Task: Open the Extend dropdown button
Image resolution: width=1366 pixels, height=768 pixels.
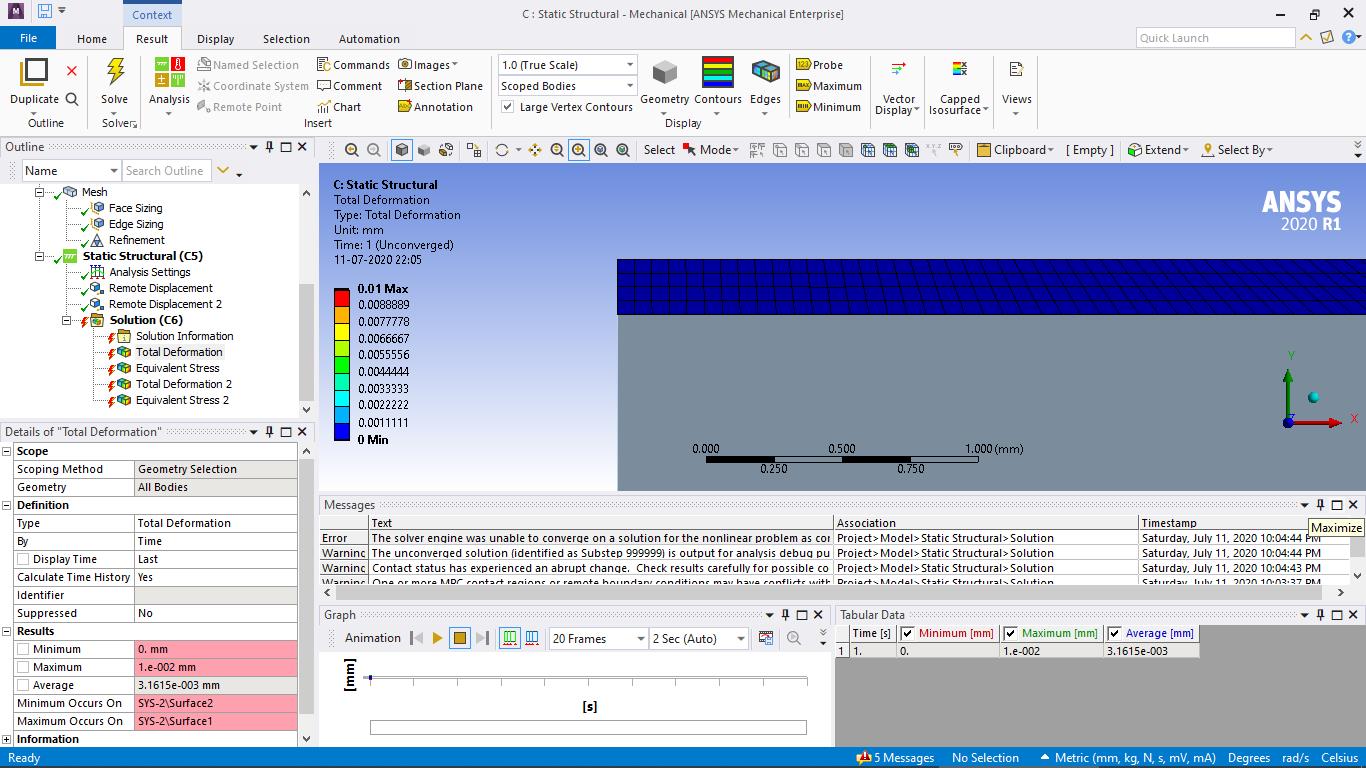Action: tap(1158, 150)
